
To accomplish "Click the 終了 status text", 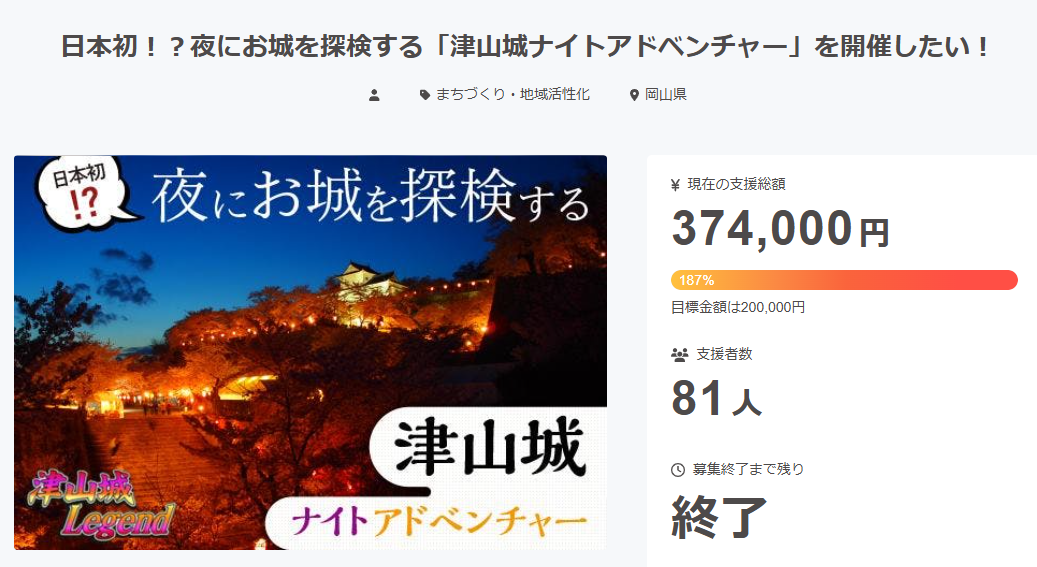I will (719, 517).
